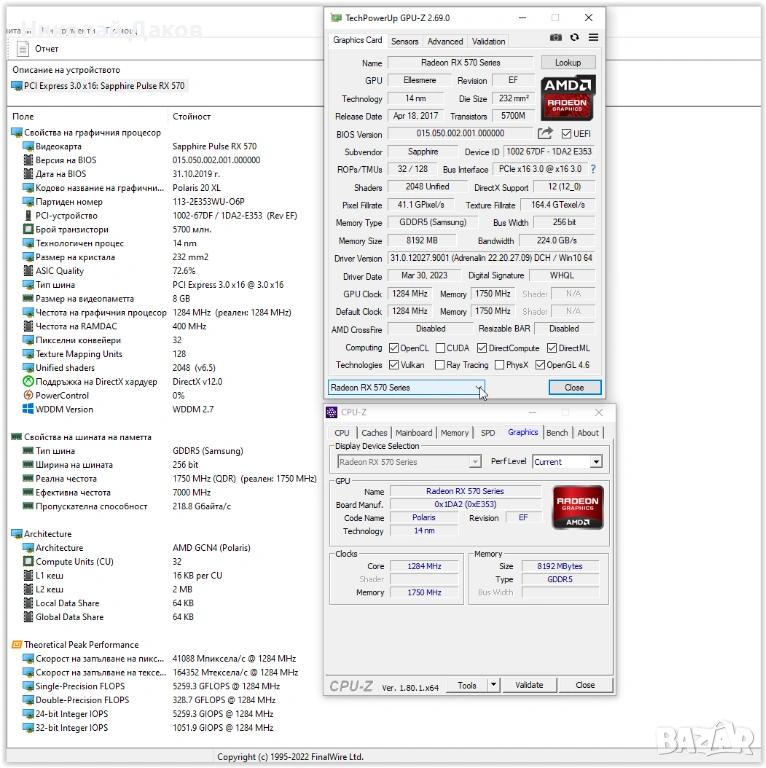The height and width of the screenshot is (768, 766).
Task: Select PCI Express Sapphire Pulse RX 570 device
Action: coord(98,86)
